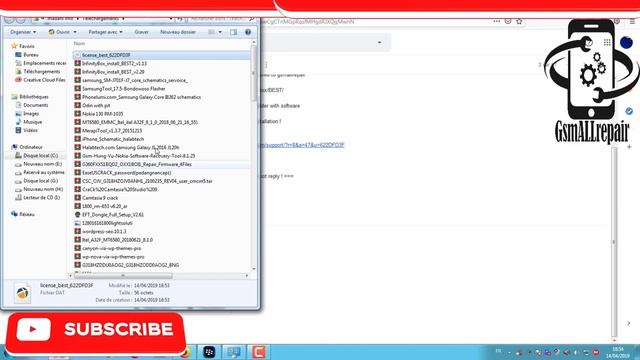The width and height of the screenshot is (640, 360).
Task: Select MerapiTool_v1.3.7_20151215 file icon
Action: (78, 131)
